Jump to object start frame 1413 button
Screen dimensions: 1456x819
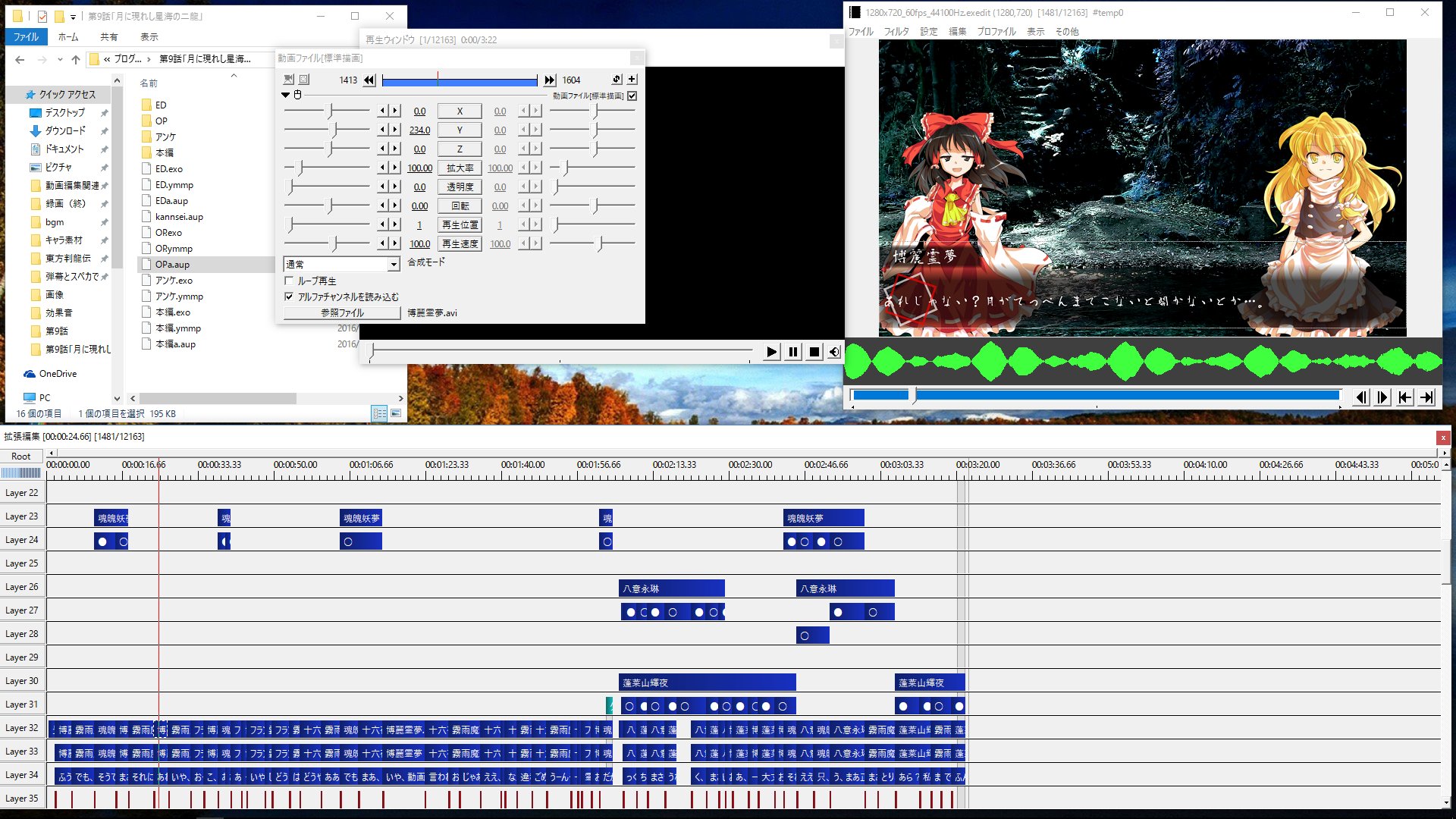pos(369,80)
